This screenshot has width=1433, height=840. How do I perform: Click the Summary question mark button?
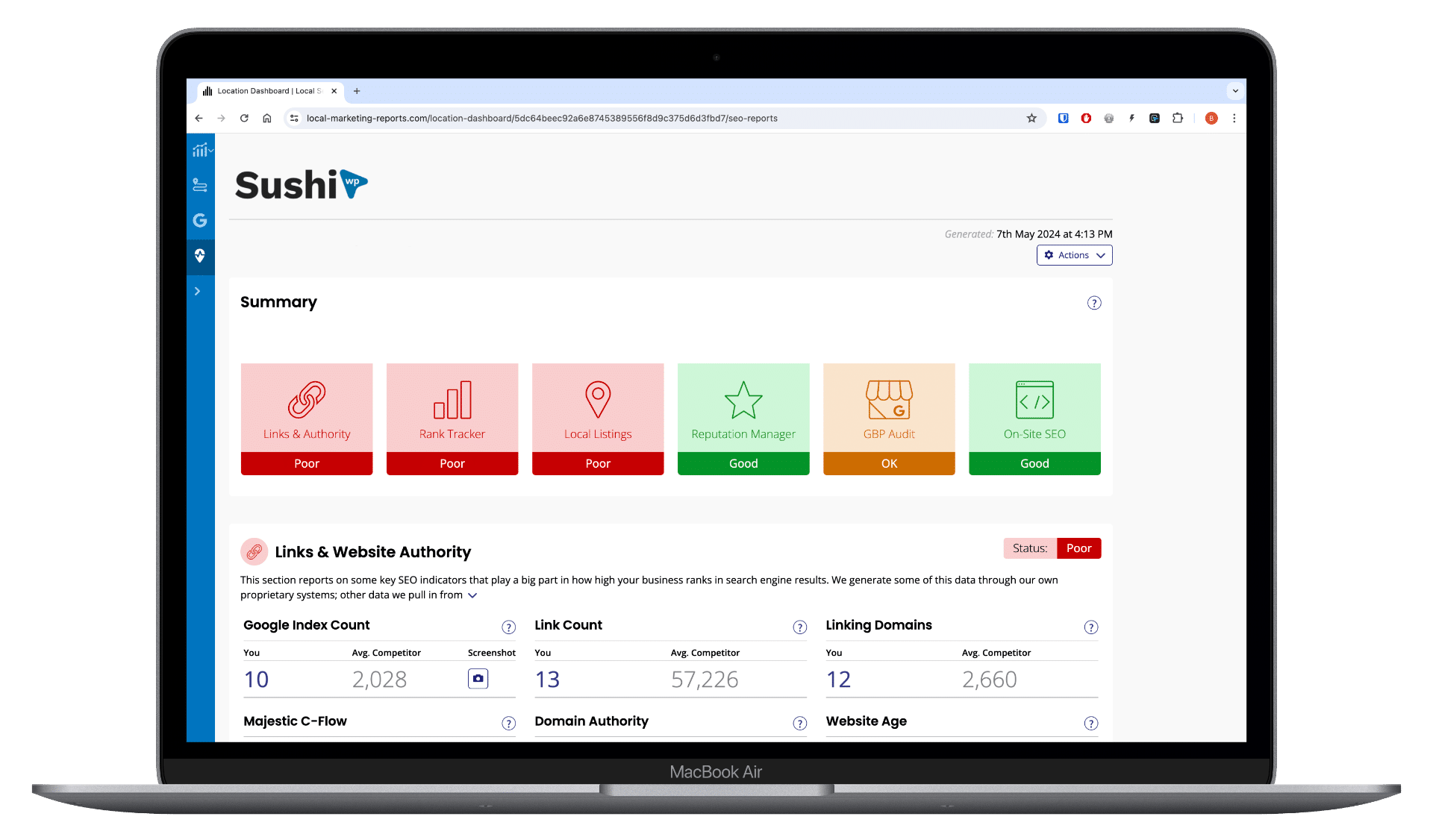[x=1094, y=303]
